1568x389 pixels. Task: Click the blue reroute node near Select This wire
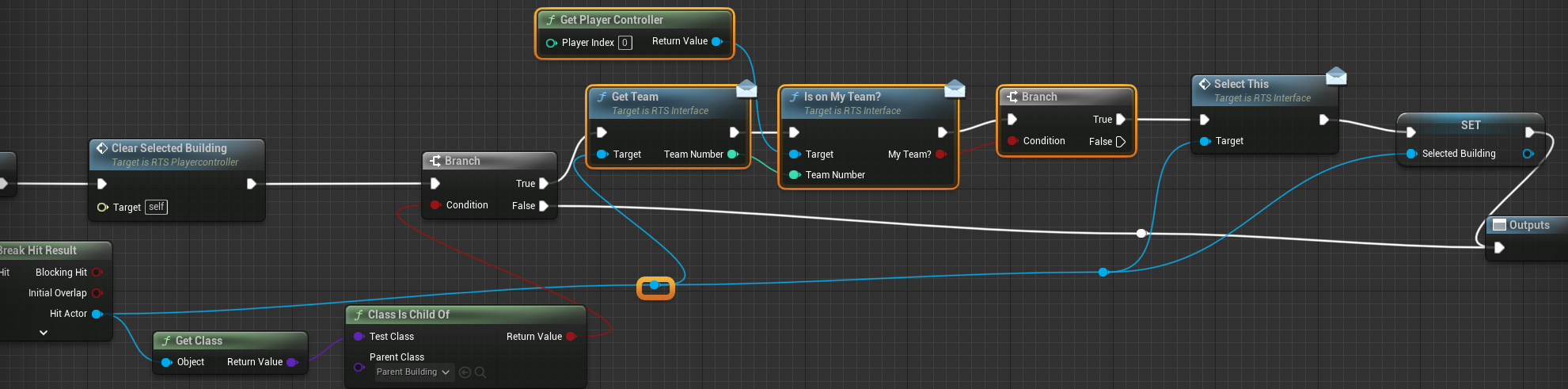pyautogui.click(x=1103, y=273)
